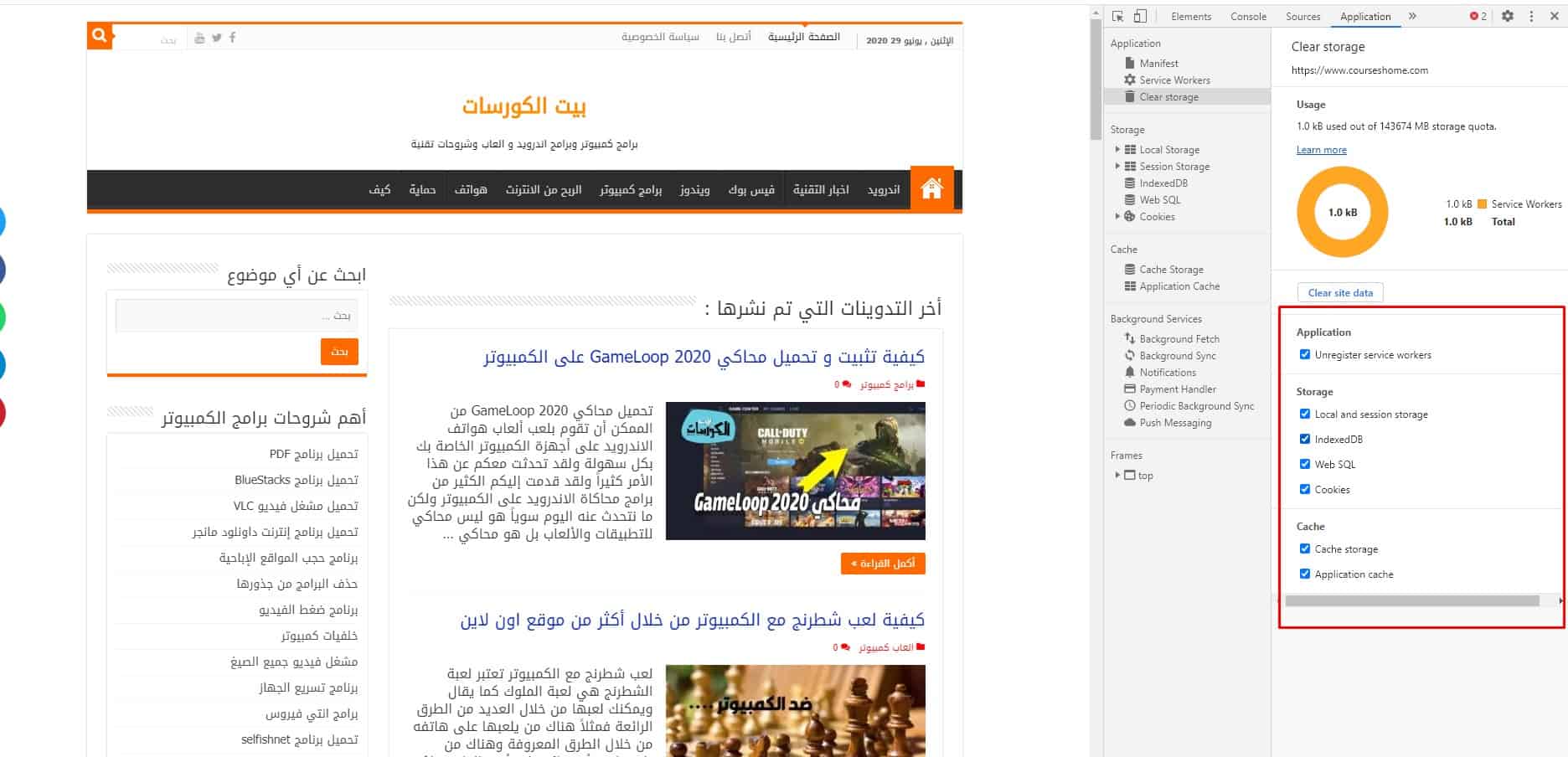Toggle the IndexedDB checkbox
This screenshot has width=1568, height=757.
1305,440
